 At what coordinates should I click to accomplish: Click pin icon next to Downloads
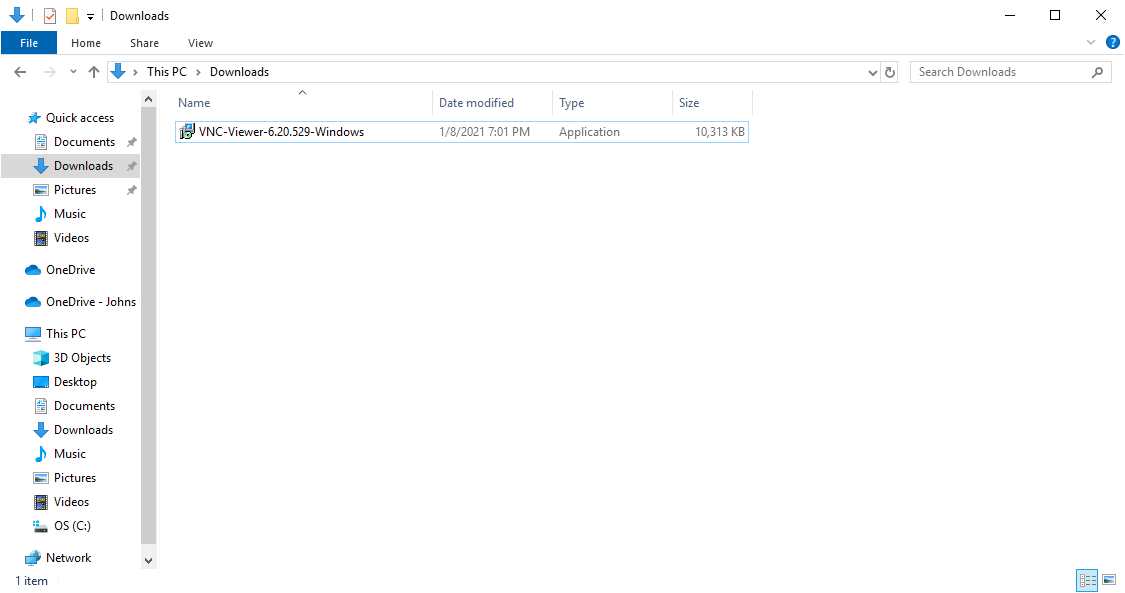click(131, 166)
